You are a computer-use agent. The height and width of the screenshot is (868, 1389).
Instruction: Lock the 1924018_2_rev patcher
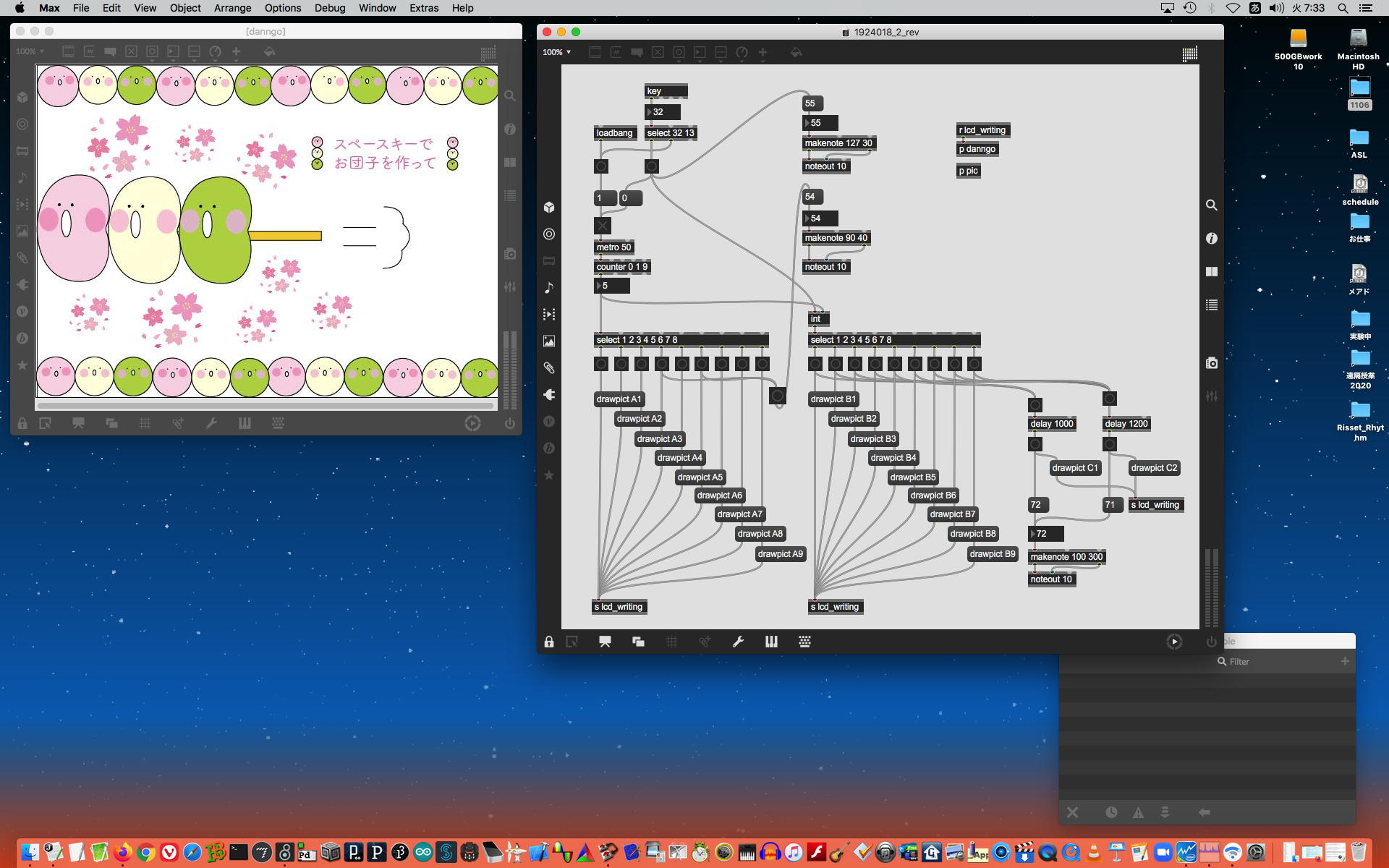pos(549,642)
